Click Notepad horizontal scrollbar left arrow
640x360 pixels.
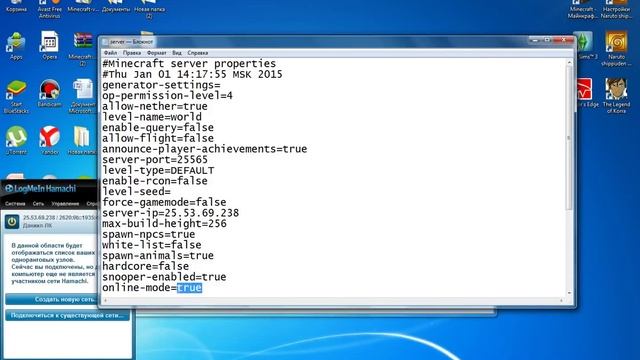(x=106, y=301)
